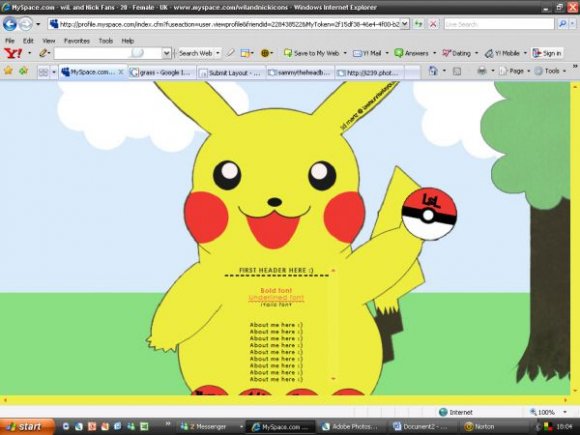Expand the tab list dropdown arrow
580x435 pixels.
[54, 72]
